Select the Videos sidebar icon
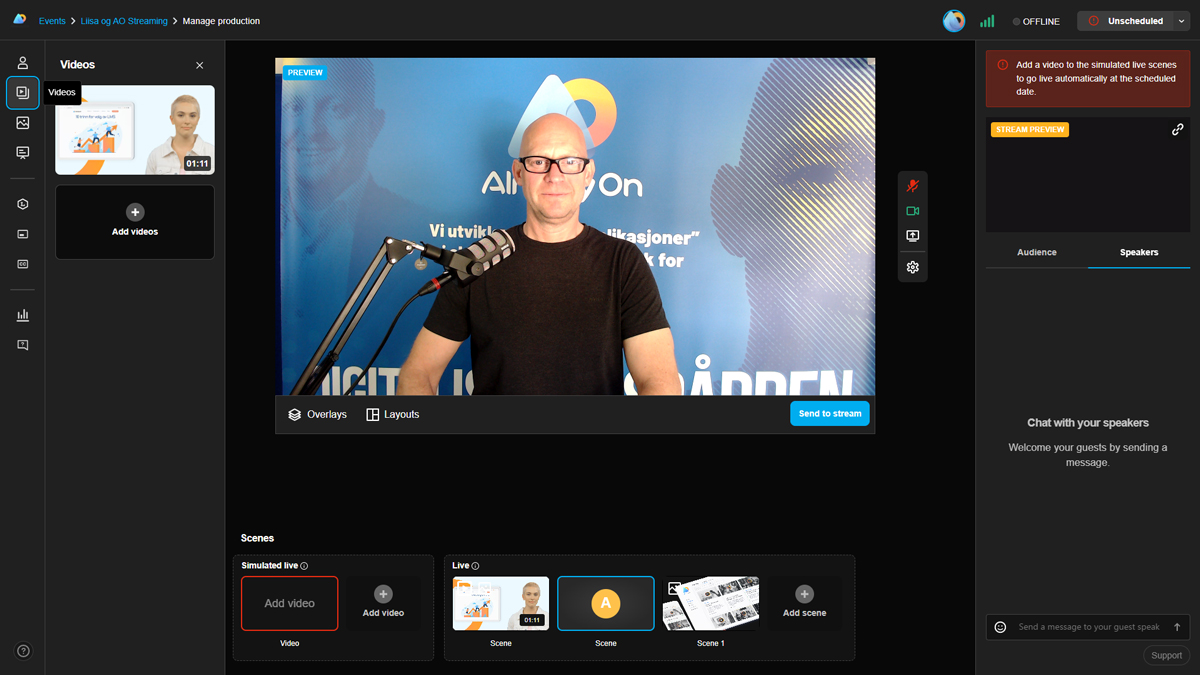This screenshot has width=1200, height=675. [x=23, y=93]
